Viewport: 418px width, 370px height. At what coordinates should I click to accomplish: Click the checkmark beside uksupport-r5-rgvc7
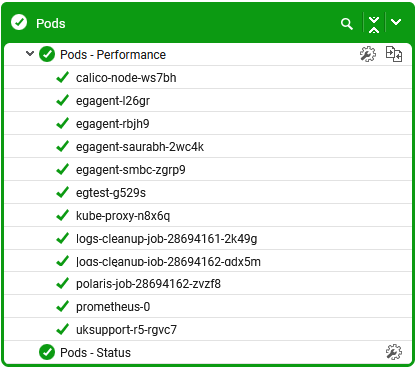62,329
